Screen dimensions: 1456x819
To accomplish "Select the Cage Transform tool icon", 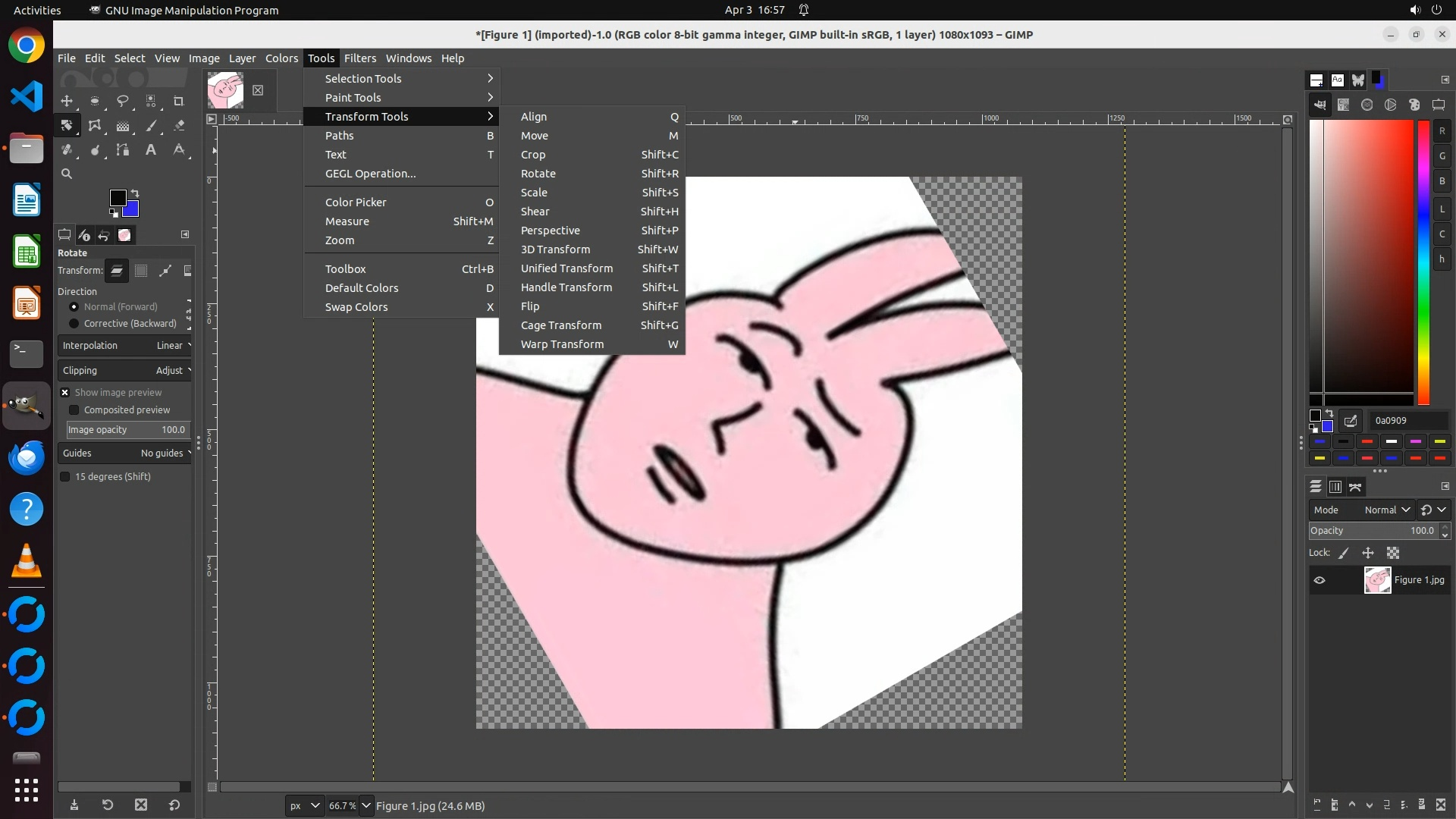I will tap(95, 126).
